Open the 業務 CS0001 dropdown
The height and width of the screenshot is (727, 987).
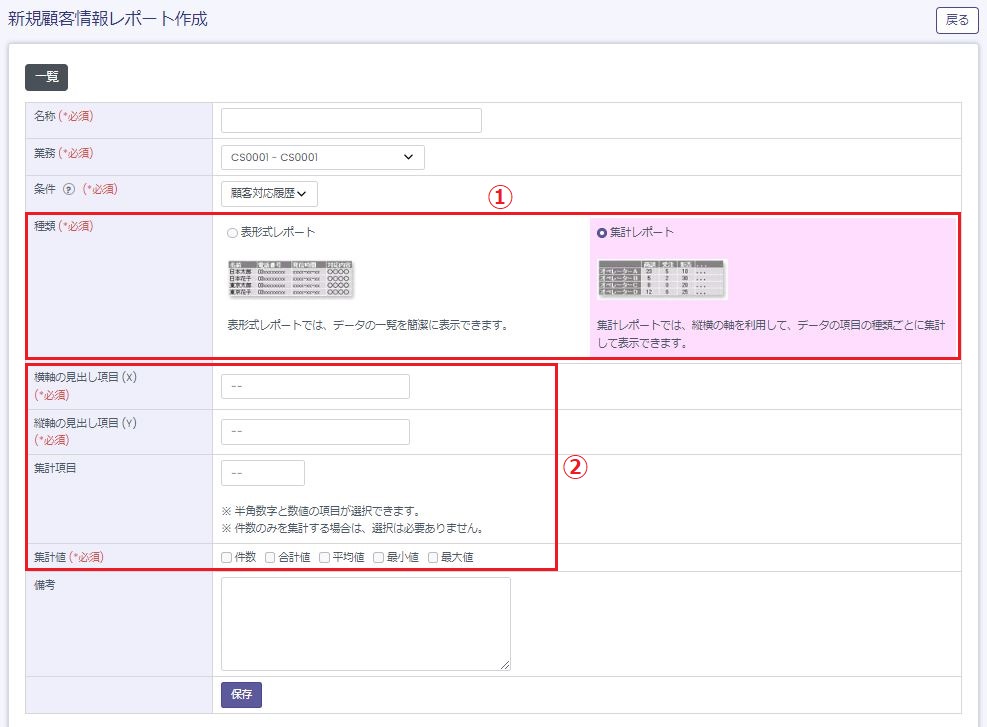322,157
